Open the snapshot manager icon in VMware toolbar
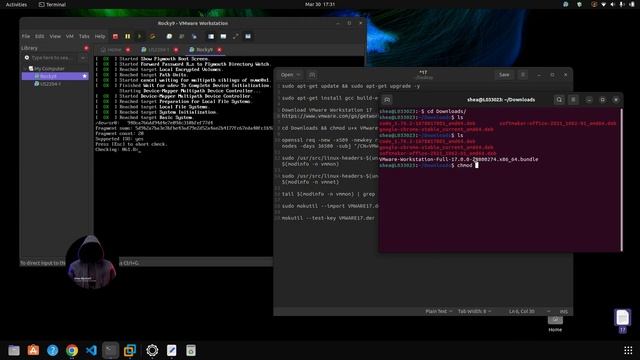The width and height of the screenshot is (640, 360). pos(194,36)
